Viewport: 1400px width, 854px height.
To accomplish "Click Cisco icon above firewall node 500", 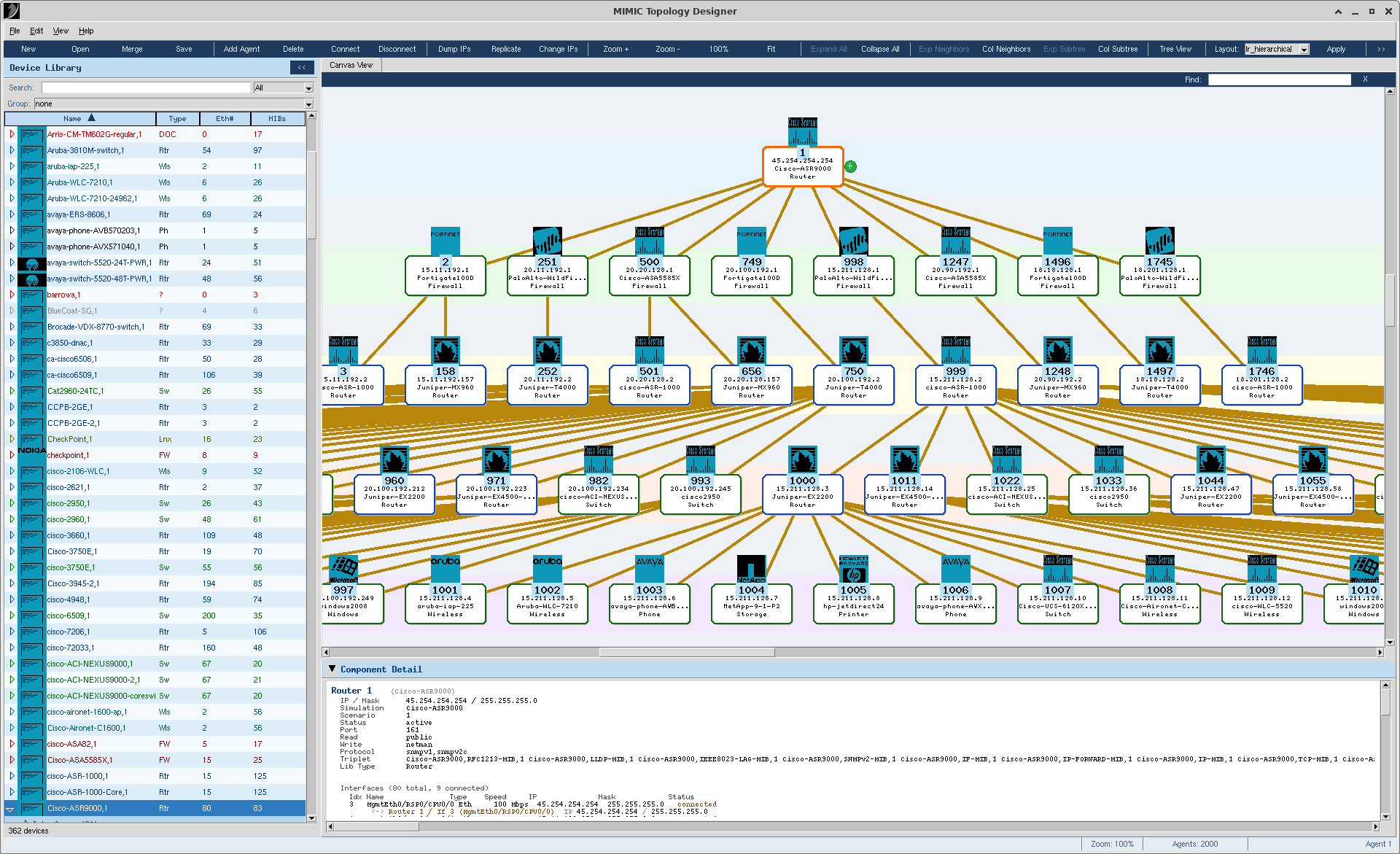I will tap(649, 241).
